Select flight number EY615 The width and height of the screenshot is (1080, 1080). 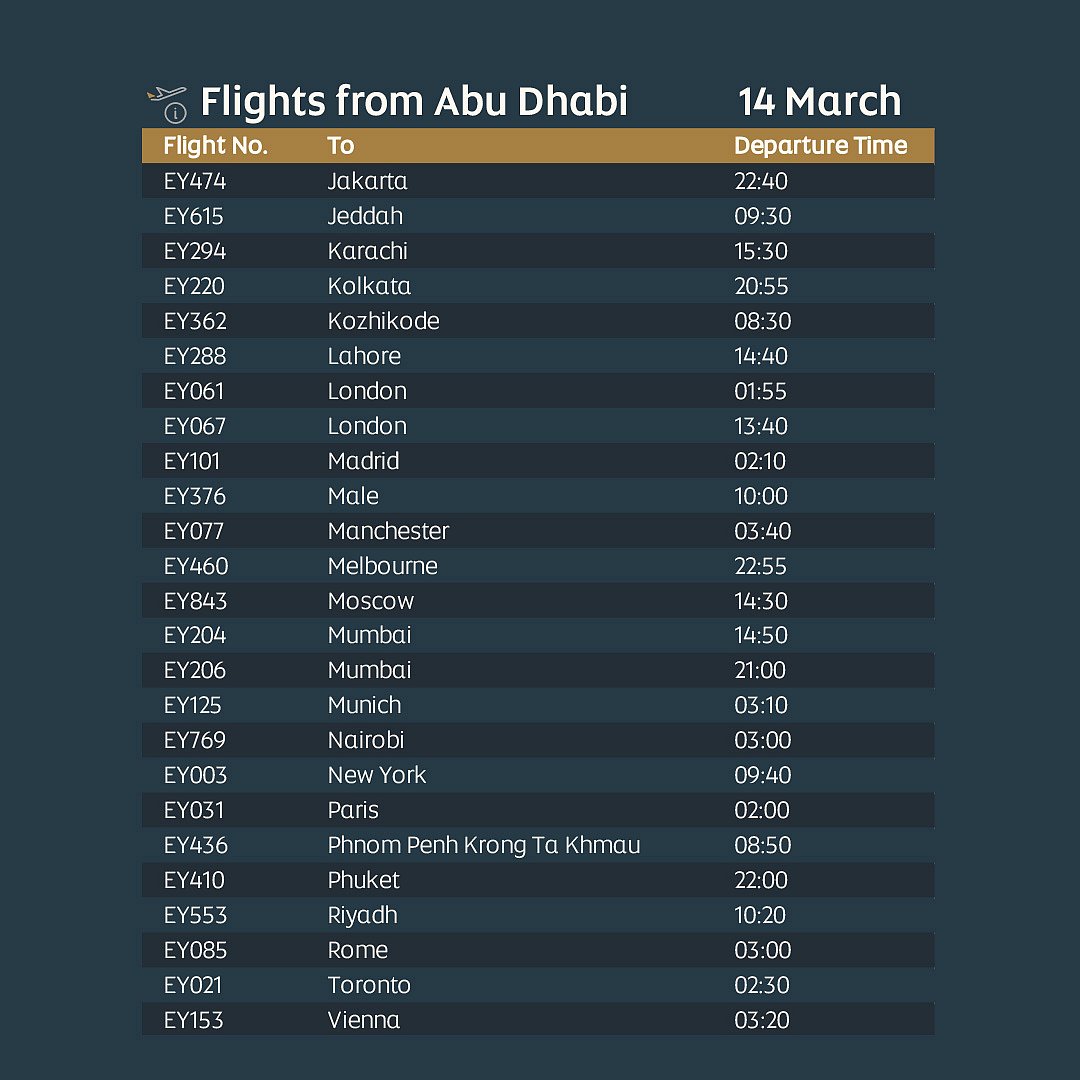[x=194, y=216]
